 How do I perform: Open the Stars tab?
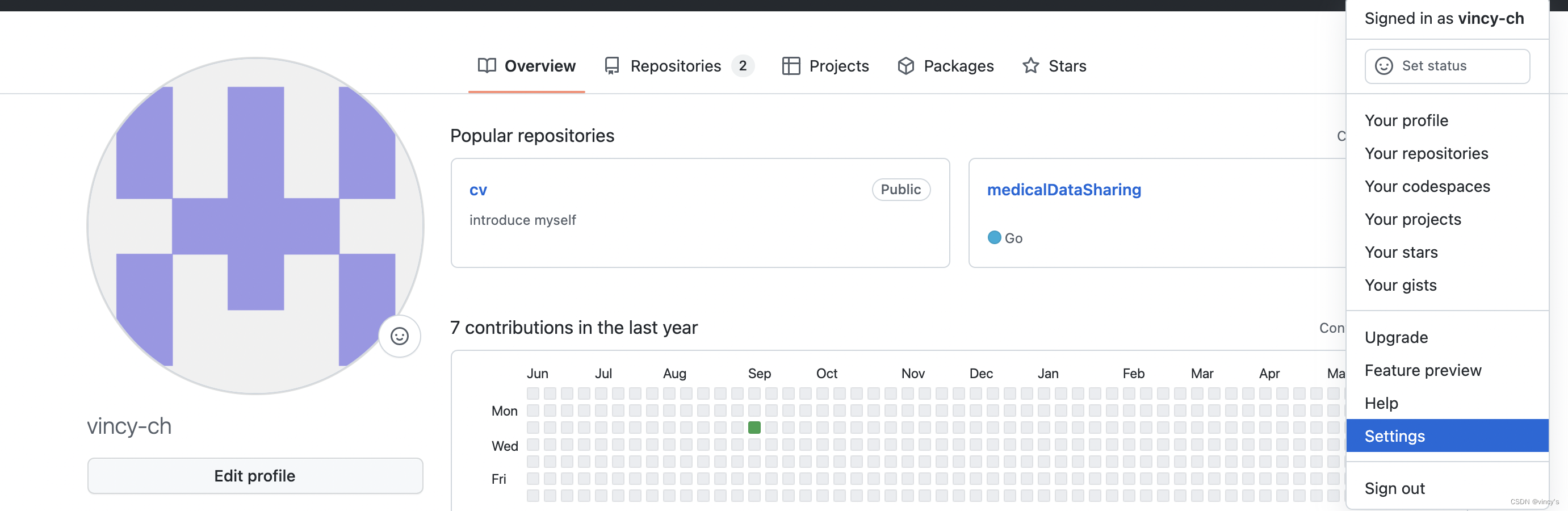pos(1054,66)
